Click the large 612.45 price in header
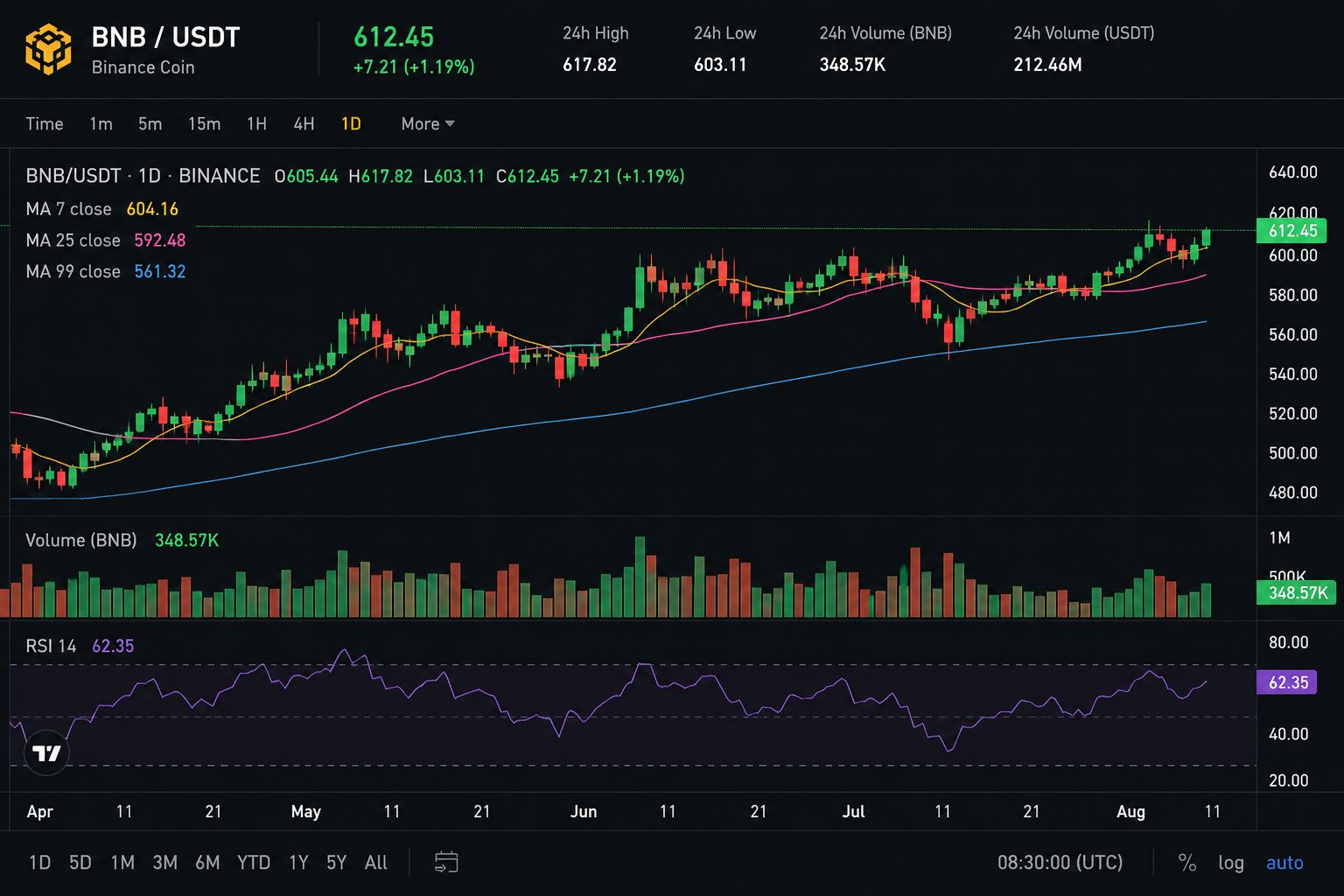The image size is (1344, 896). click(x=394, y=37)
